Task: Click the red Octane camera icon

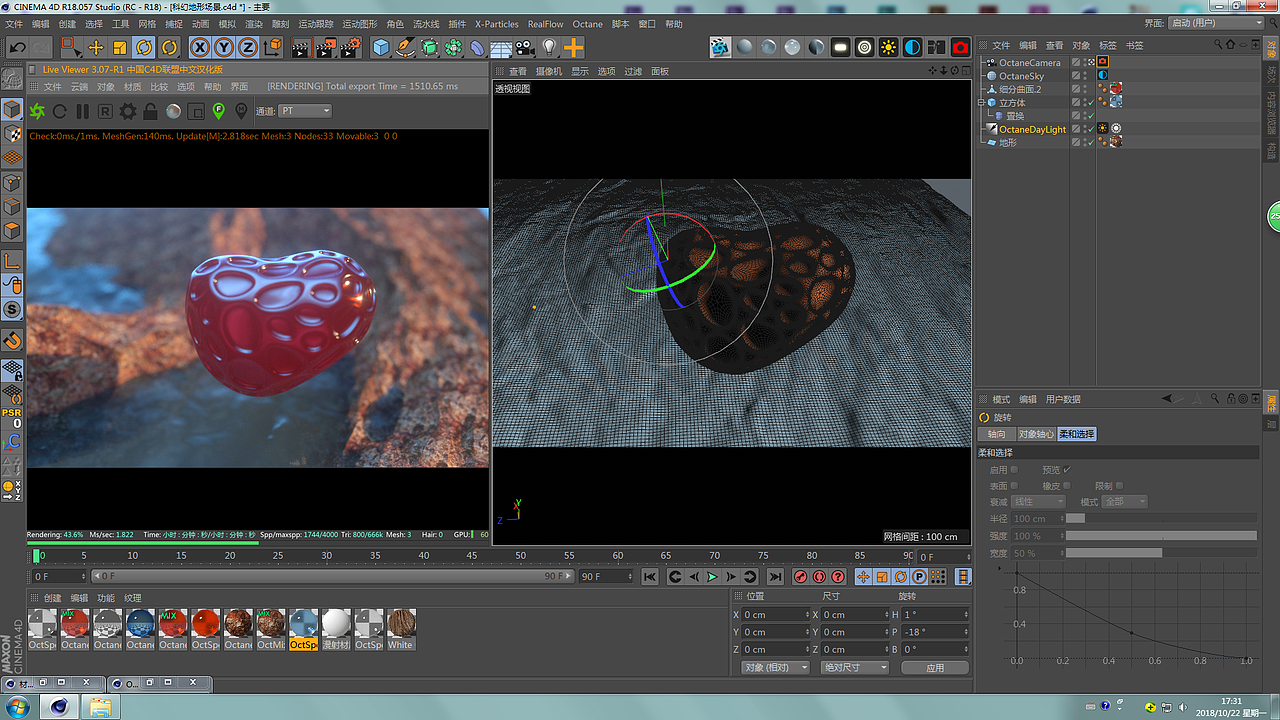Action: [961, 47]
